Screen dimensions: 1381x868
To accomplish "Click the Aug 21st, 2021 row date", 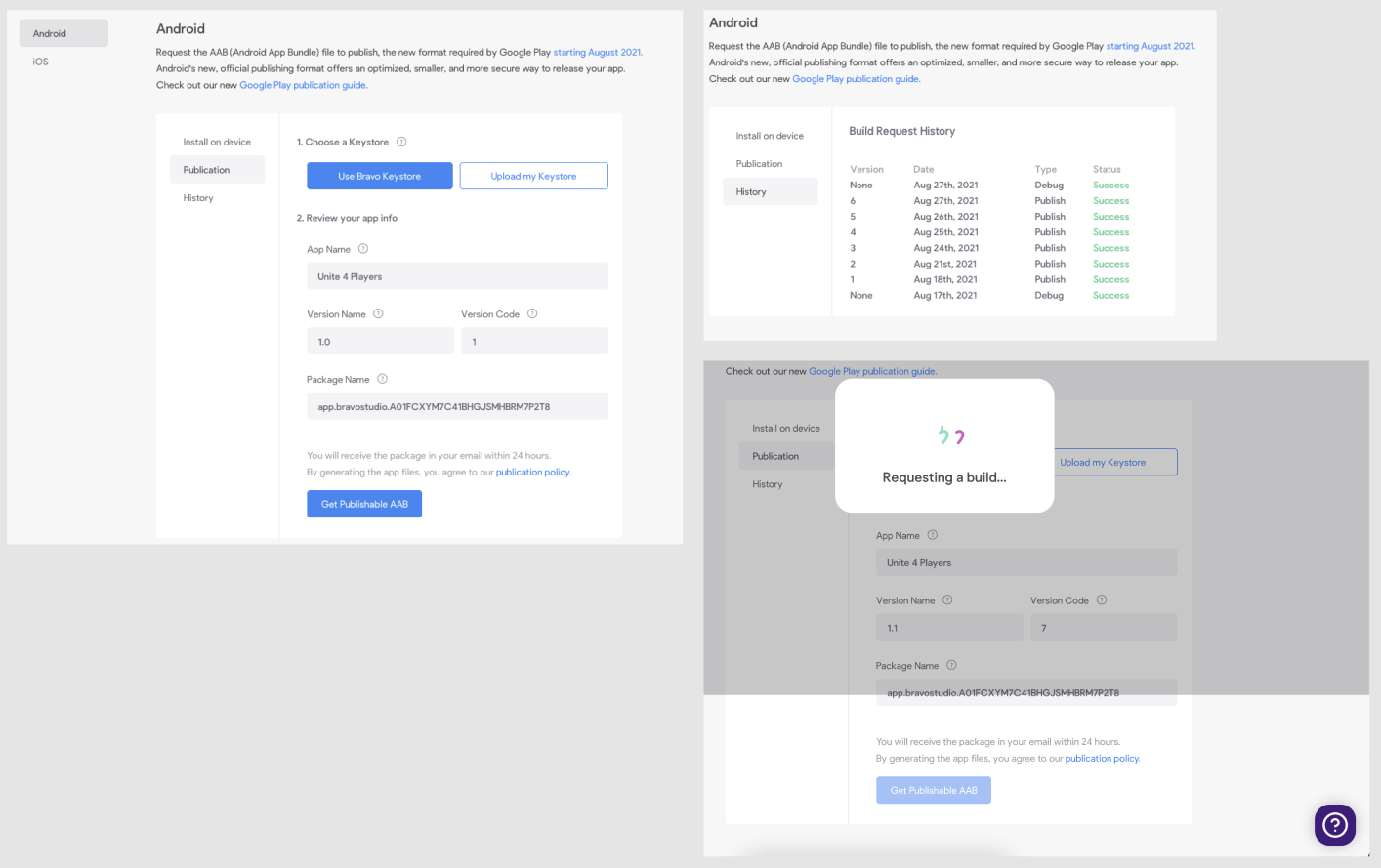I will [x=944, y=264].
